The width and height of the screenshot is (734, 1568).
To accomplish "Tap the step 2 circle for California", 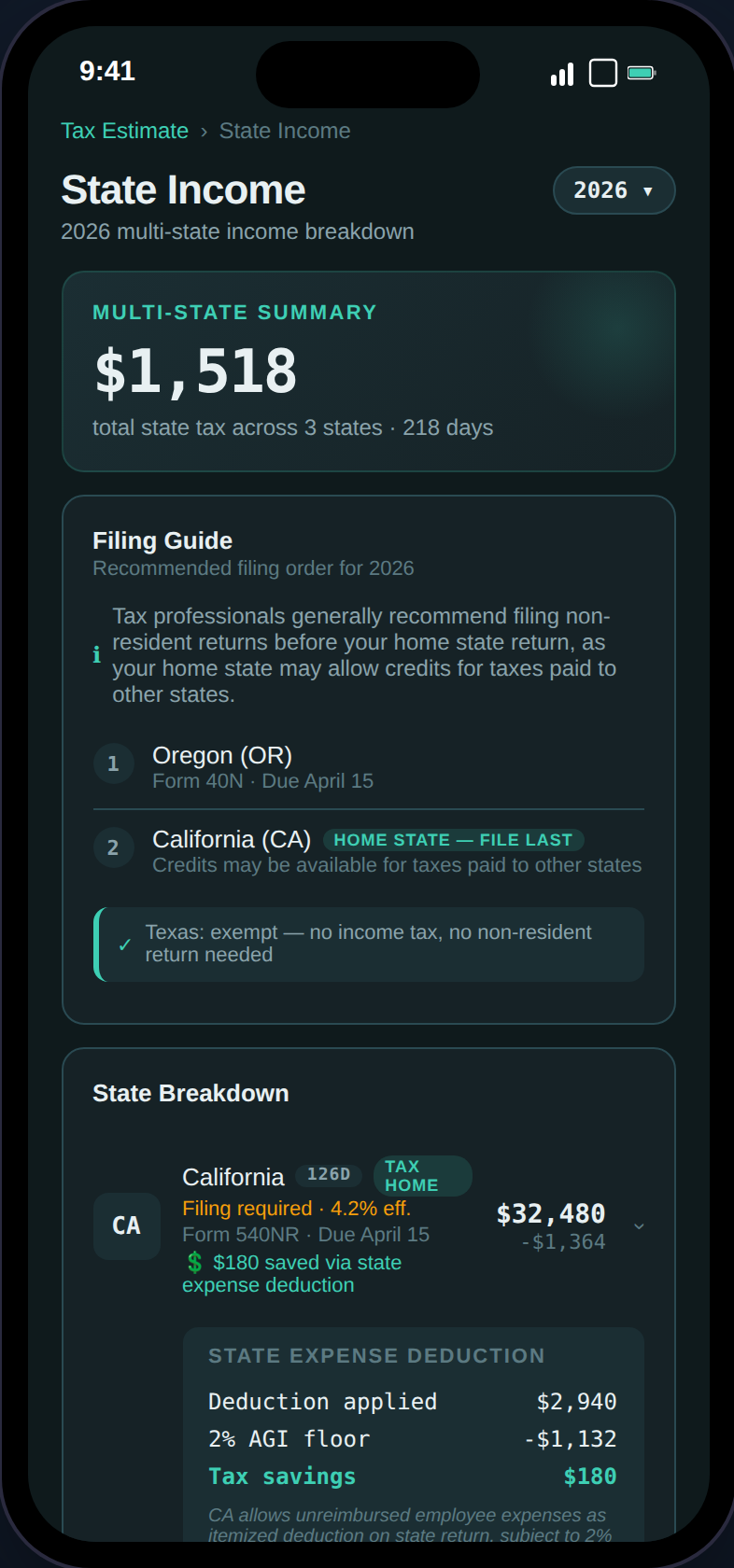I will coord(113,847).
